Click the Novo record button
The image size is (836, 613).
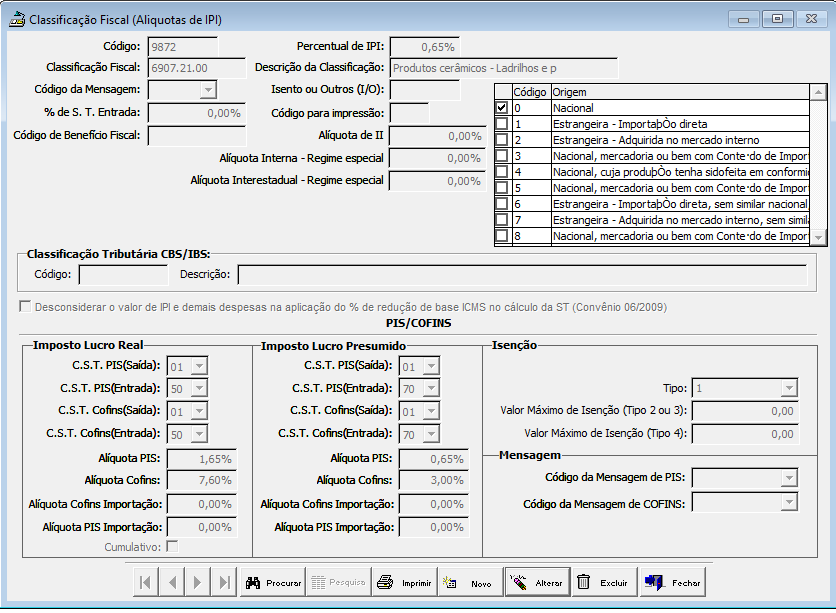pos(470,583)
